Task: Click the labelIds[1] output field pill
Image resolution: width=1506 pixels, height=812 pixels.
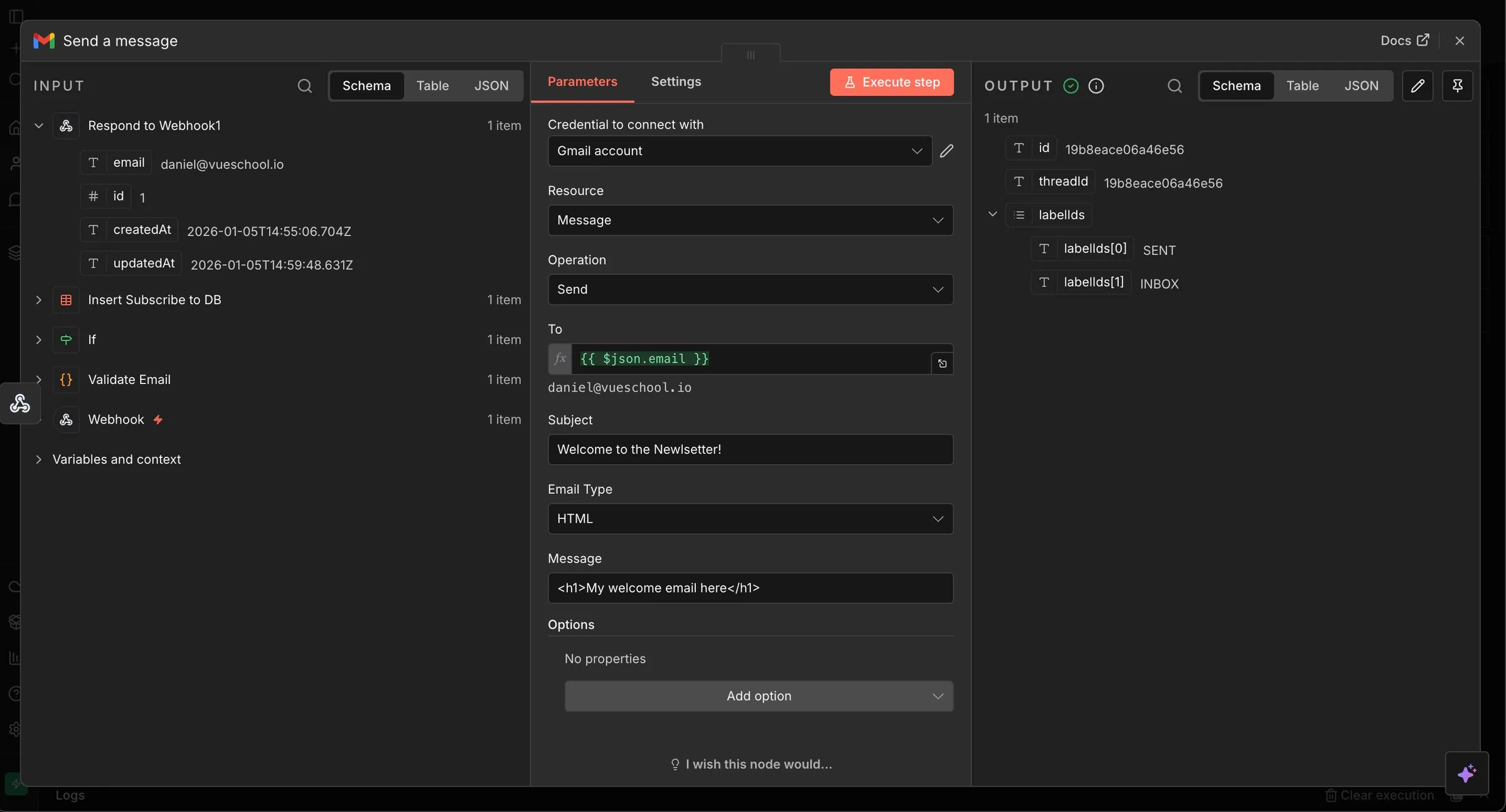Action: pyautogui.click(x=1081, y=282)
